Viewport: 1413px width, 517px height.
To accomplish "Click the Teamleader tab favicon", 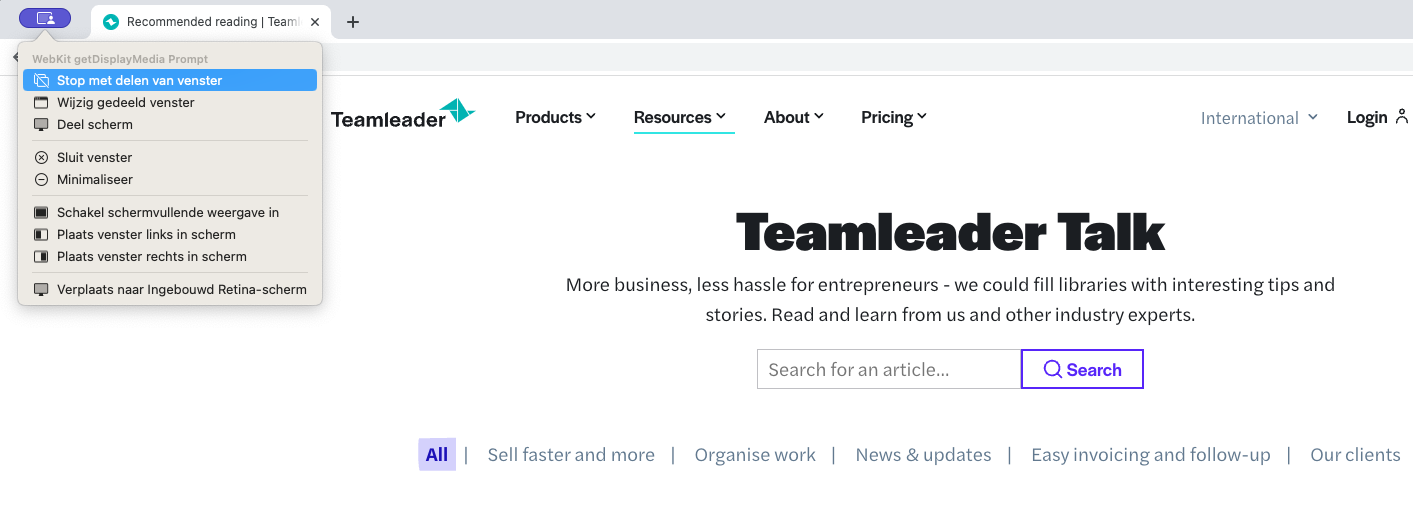I will point(111,22).
